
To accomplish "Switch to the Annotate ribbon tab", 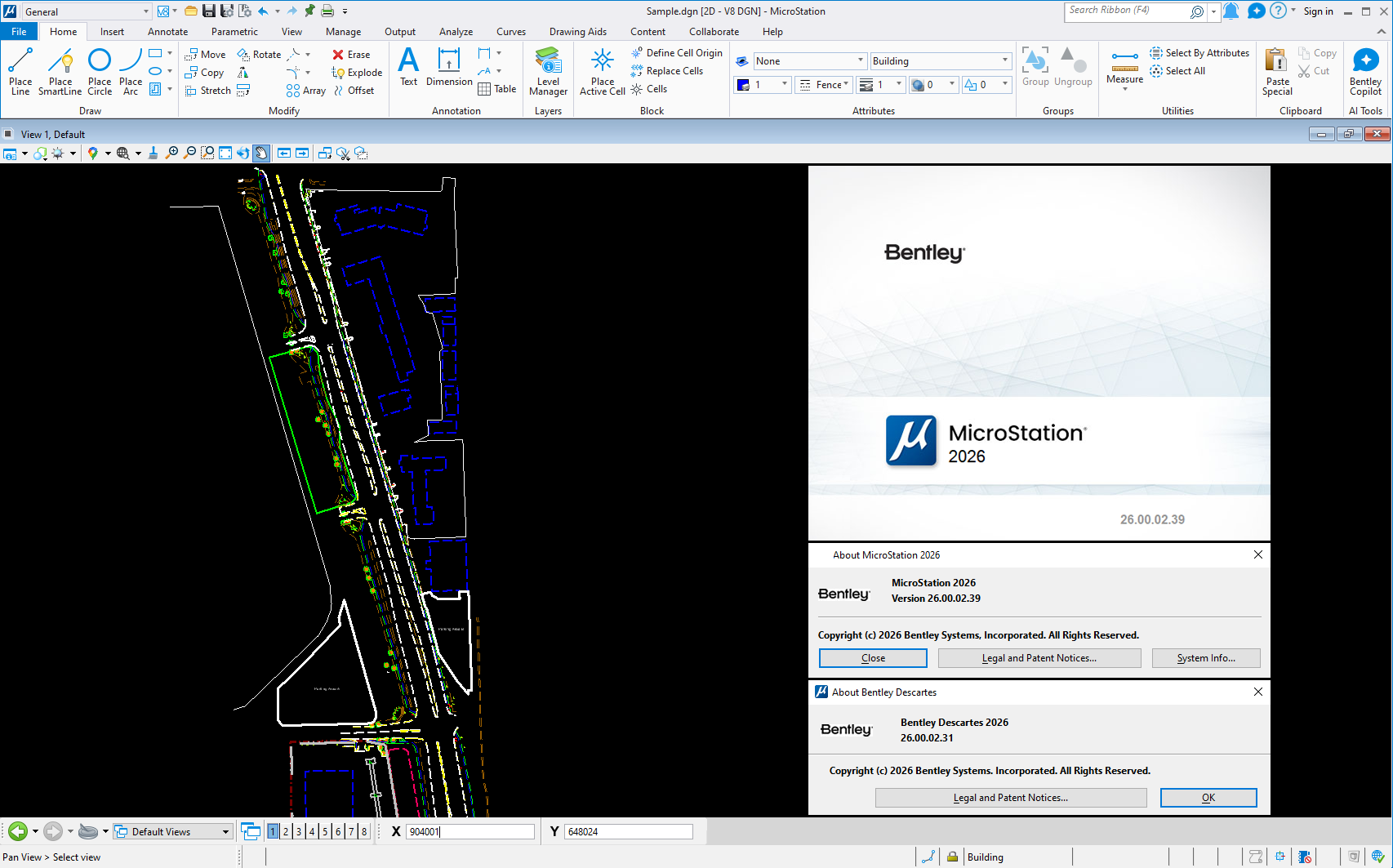I will pyautogui.click(x=167, y=32).
